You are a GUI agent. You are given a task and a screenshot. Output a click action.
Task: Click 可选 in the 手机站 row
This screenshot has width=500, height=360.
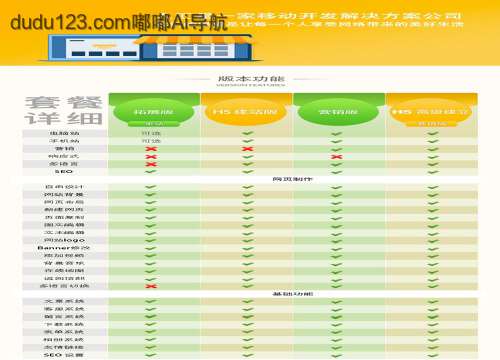pyautogui.click(x=151, y=141)
